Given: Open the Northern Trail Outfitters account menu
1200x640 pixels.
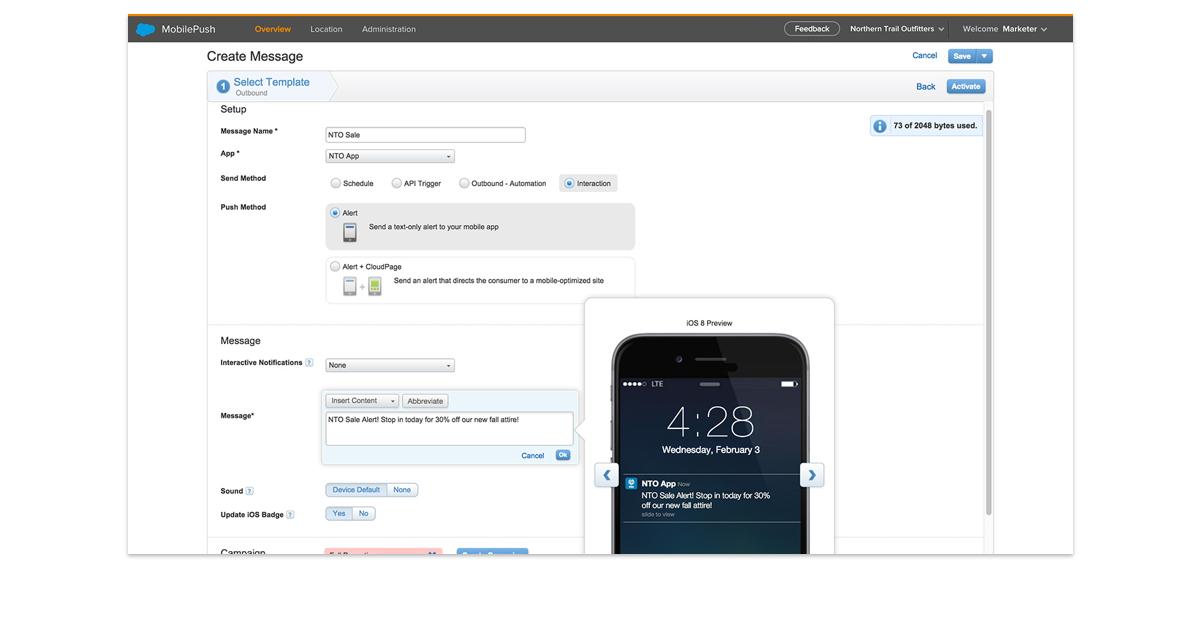Looking at the screenshot, I should click(897, 29).
